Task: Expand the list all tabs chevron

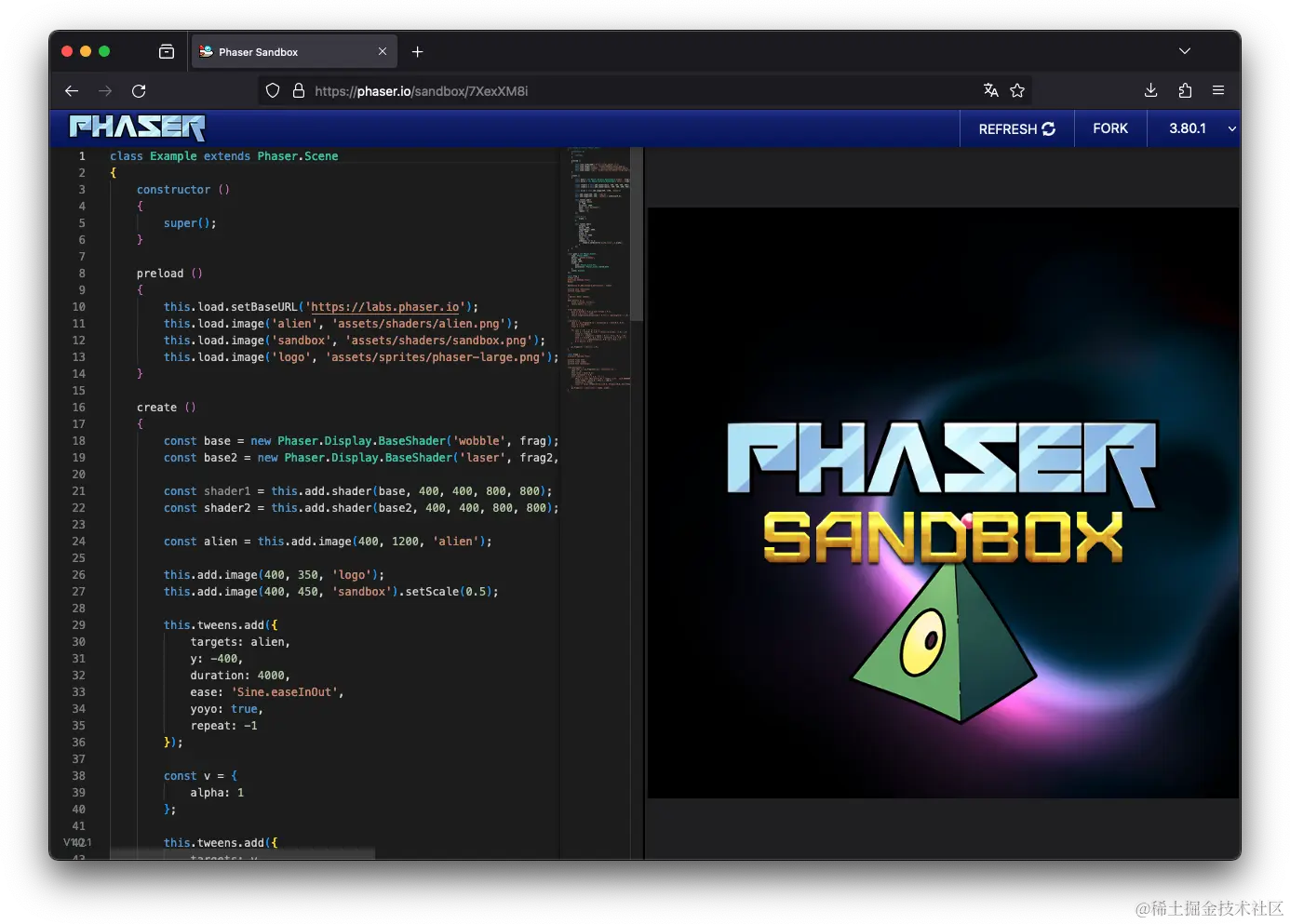Action: tap(1185, 51)
